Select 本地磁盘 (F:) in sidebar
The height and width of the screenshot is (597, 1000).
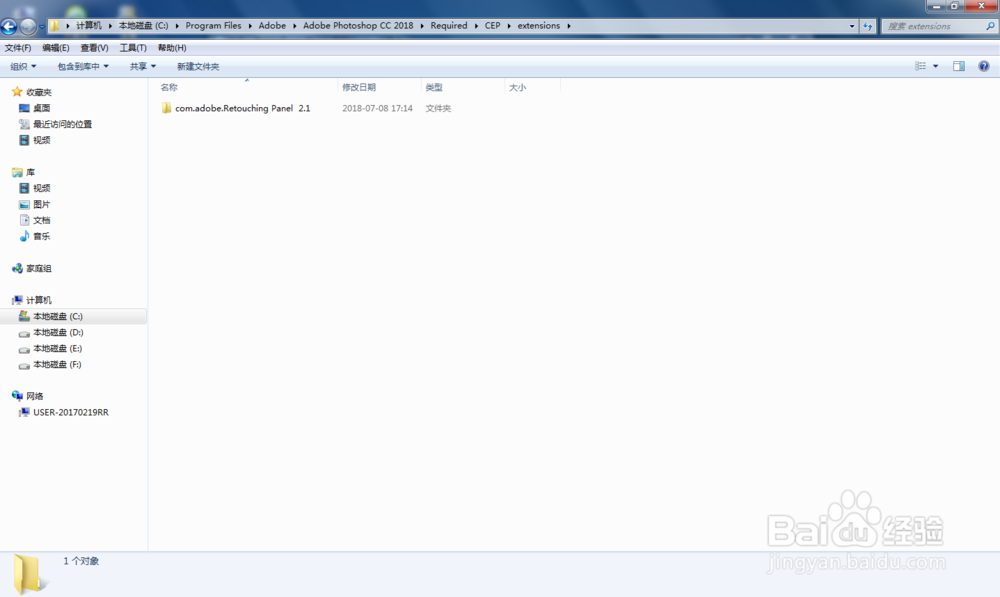click(57, 364)
